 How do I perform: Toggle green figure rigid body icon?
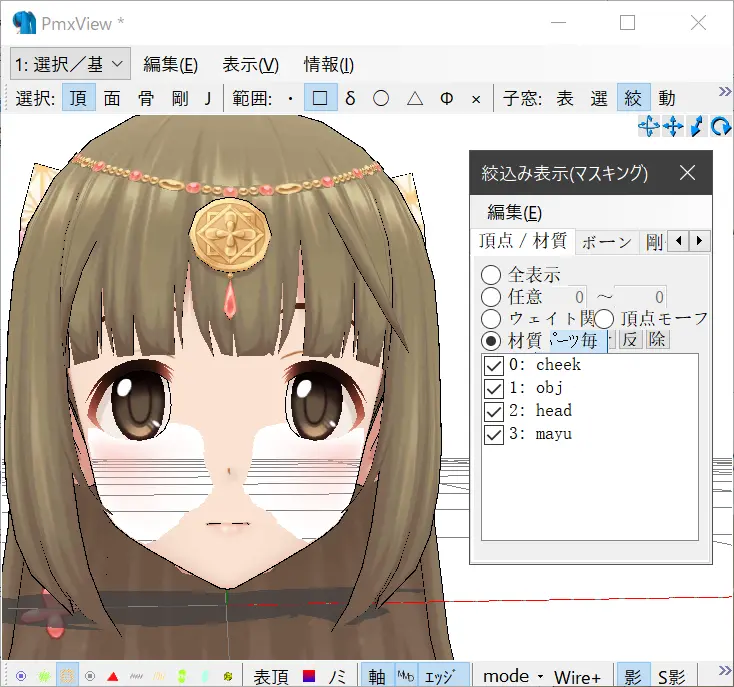(x=182, y=676)
